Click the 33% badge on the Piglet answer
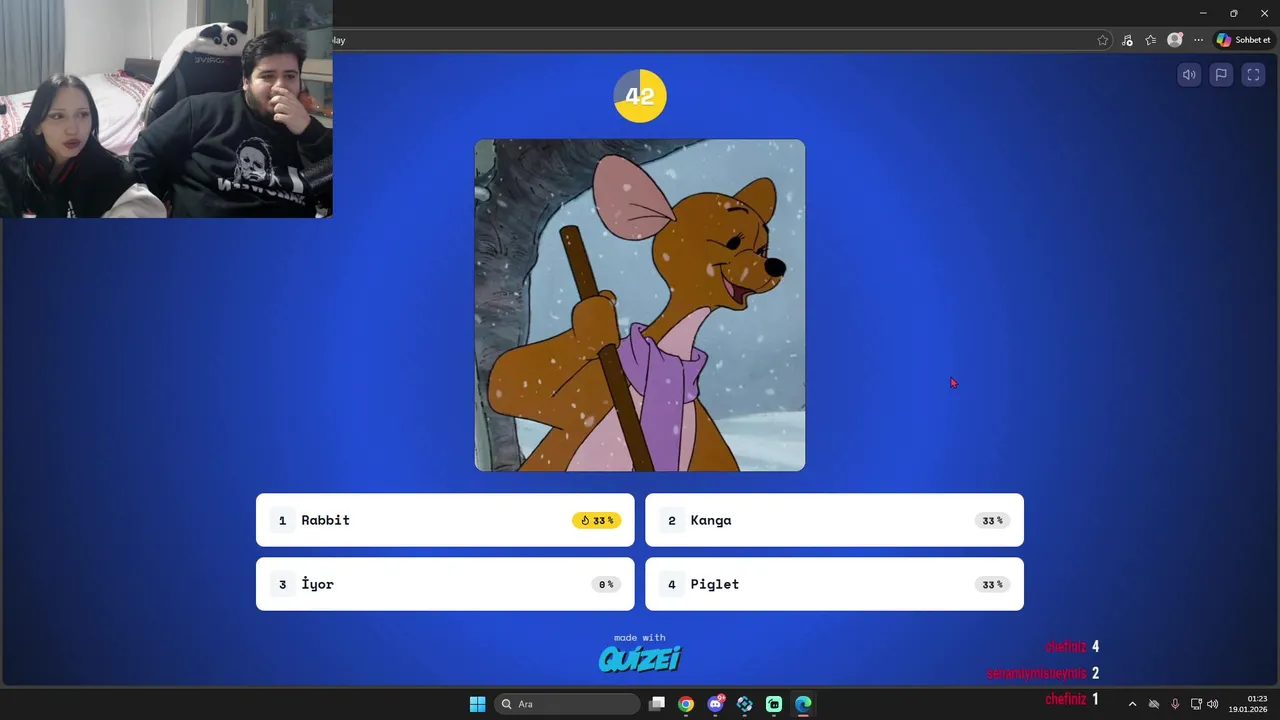Screen dimensions: 1280x720 coord(992,584)
